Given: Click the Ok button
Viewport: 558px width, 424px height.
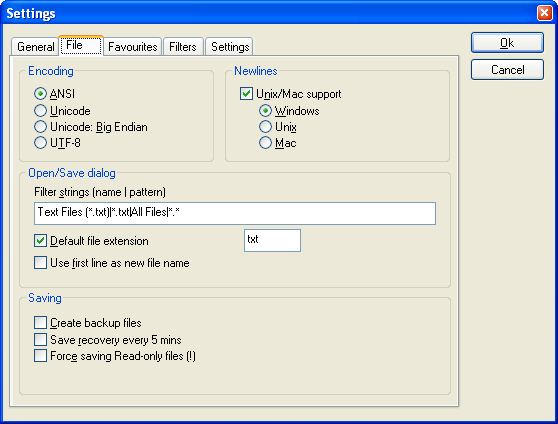Looking at the screenshot, I should 507,43.
